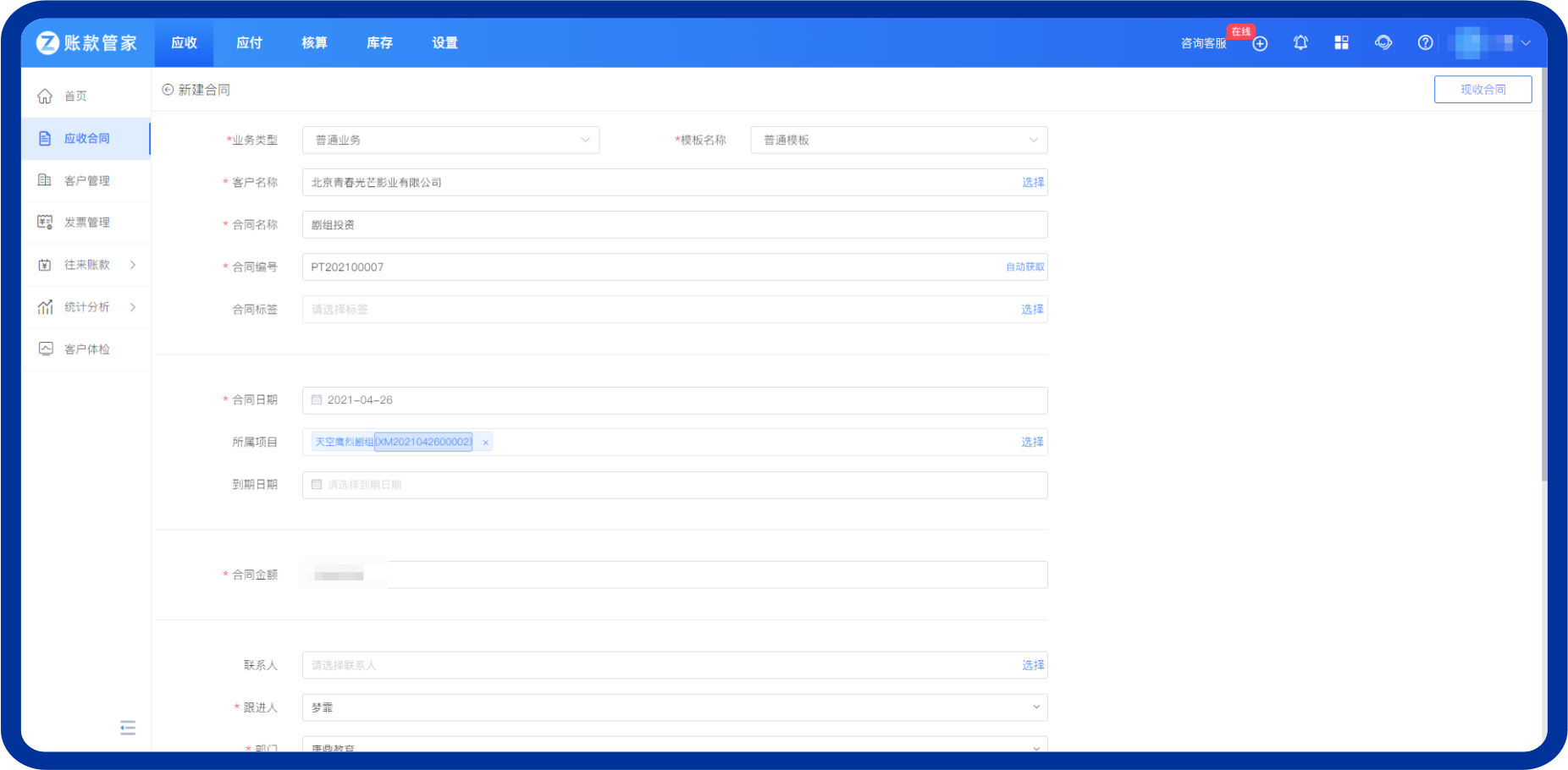Open the user account dropdown arrow

1526,43
